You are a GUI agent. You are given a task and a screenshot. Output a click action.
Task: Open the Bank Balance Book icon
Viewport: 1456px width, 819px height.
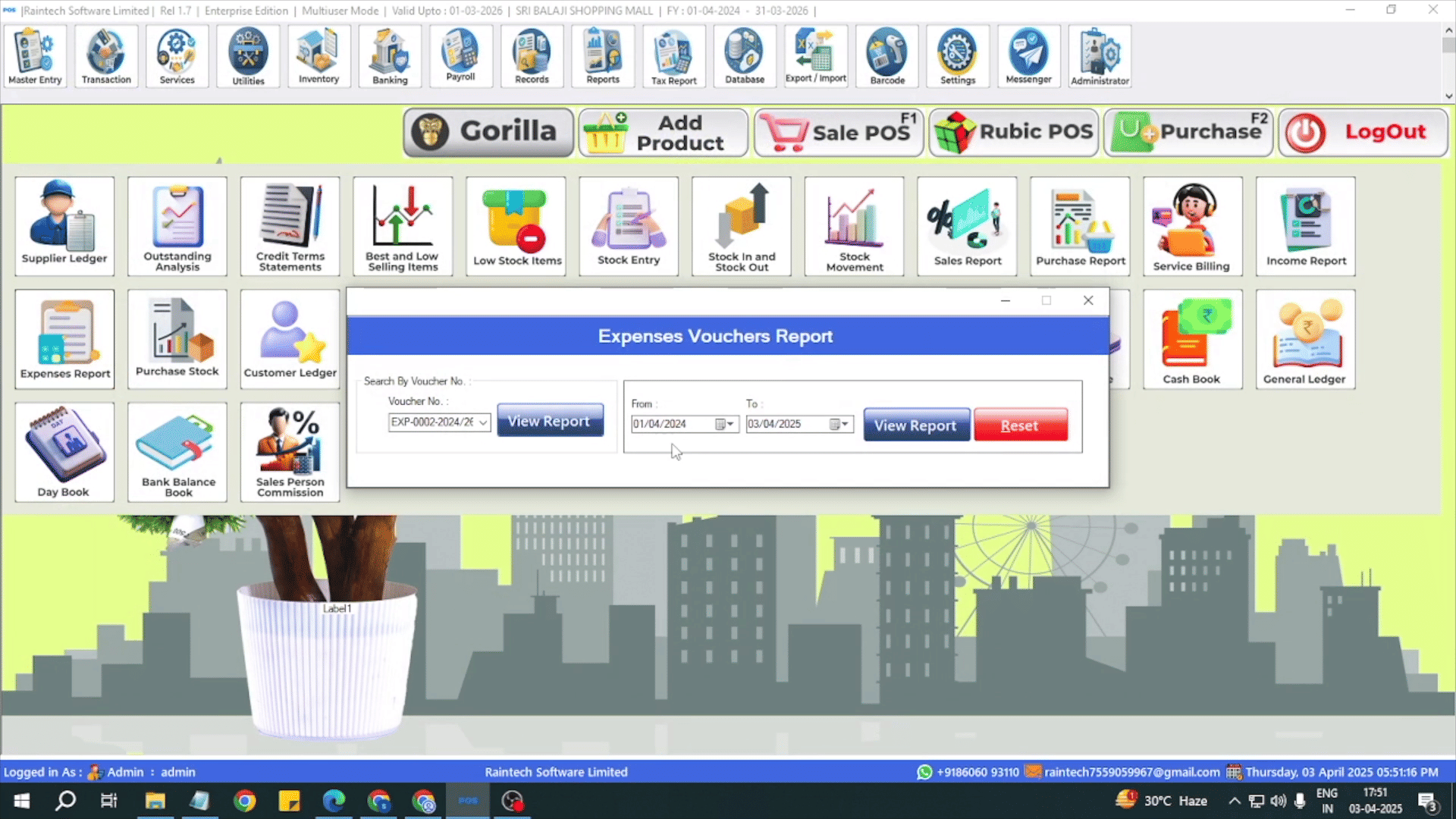(x=177, y=451)
